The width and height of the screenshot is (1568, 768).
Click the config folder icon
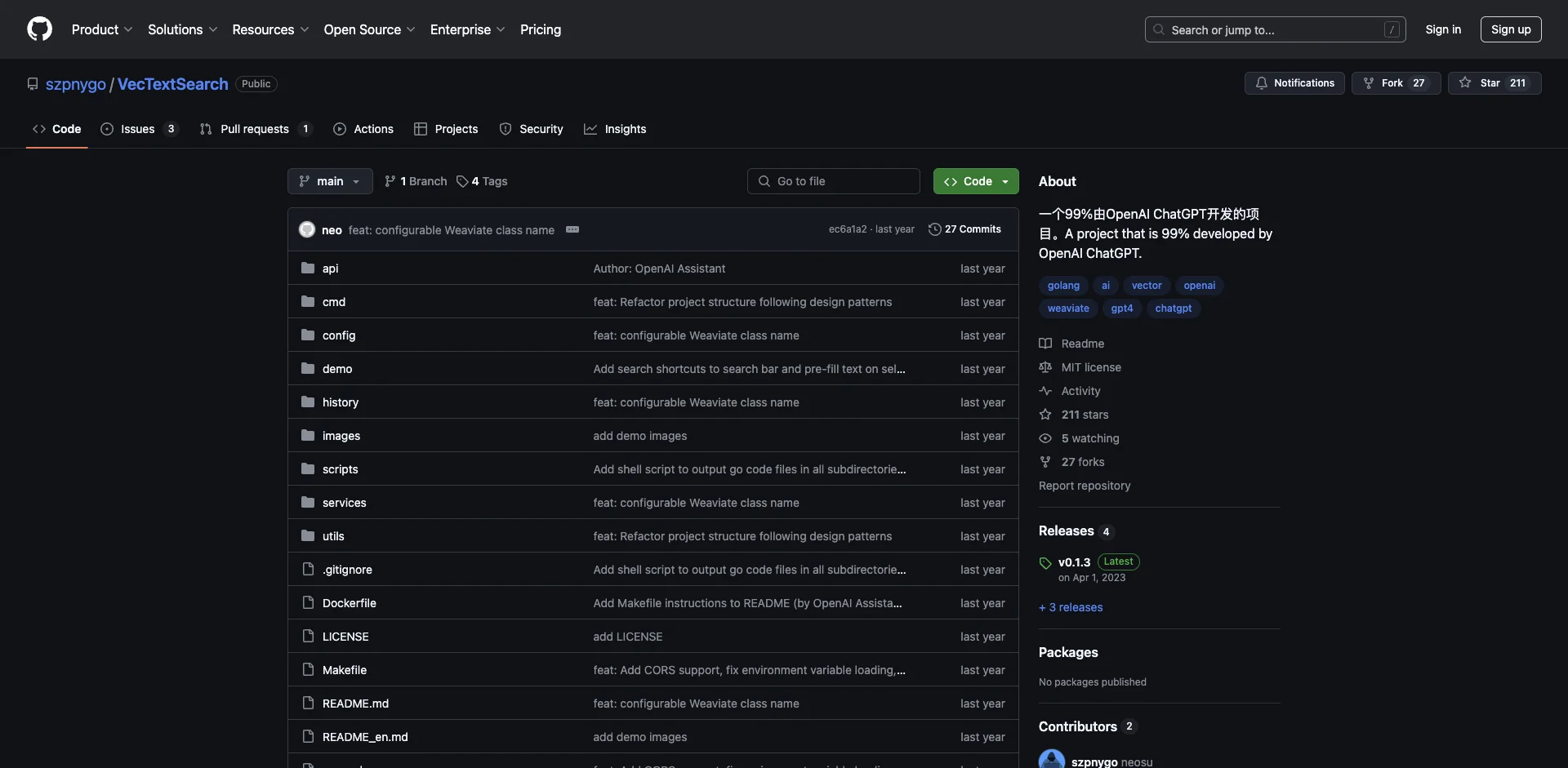pyautogui.click(x=308, y=335)
